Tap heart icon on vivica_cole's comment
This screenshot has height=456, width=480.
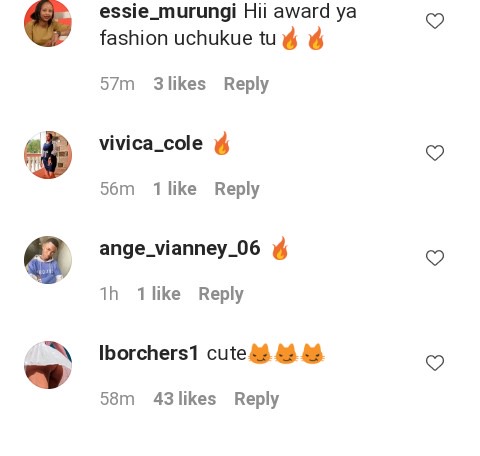point(435,153)
